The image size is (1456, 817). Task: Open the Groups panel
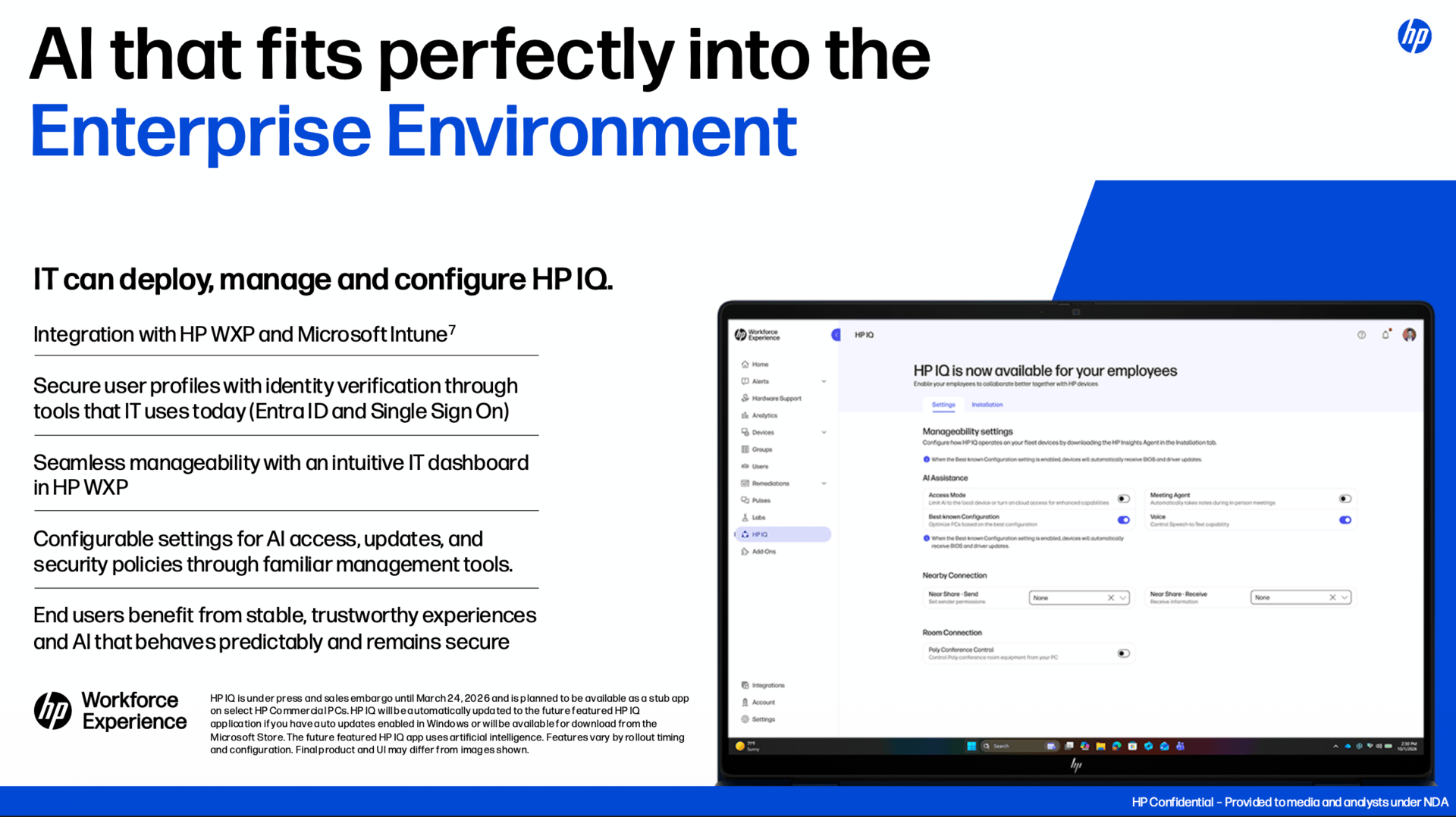tap(762, 449)
